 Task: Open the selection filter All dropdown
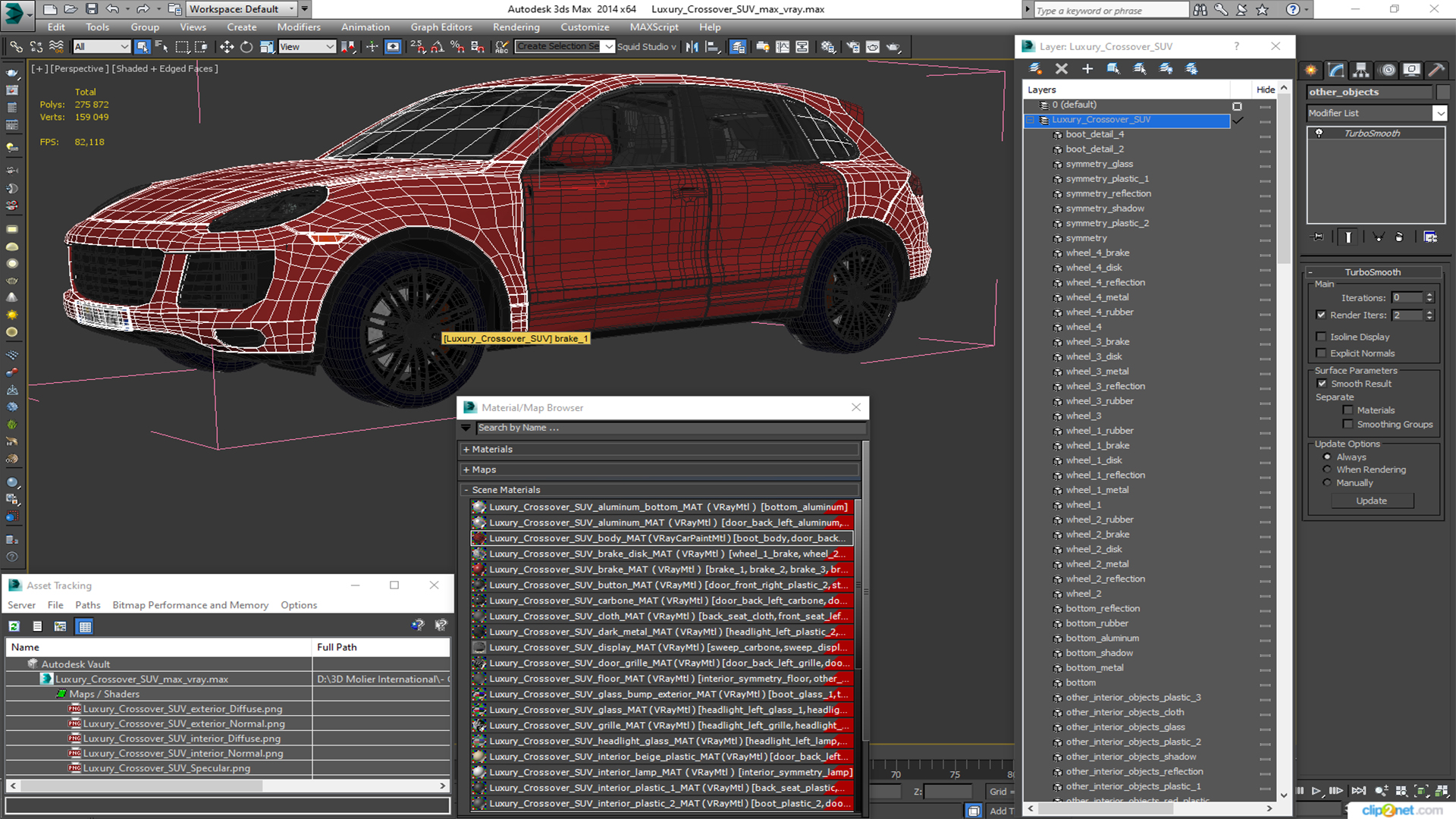tap(102, 47)
